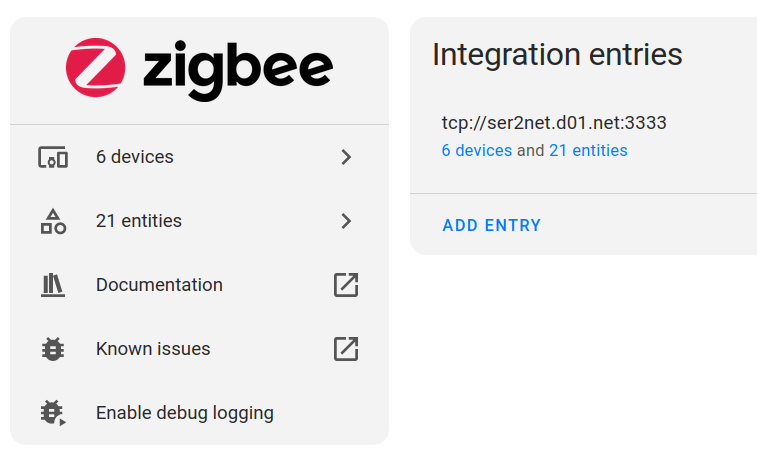The image size is (757, 464).
Task: Click the shapes icon beside 21 entities
Action: (x=53, y=221)
